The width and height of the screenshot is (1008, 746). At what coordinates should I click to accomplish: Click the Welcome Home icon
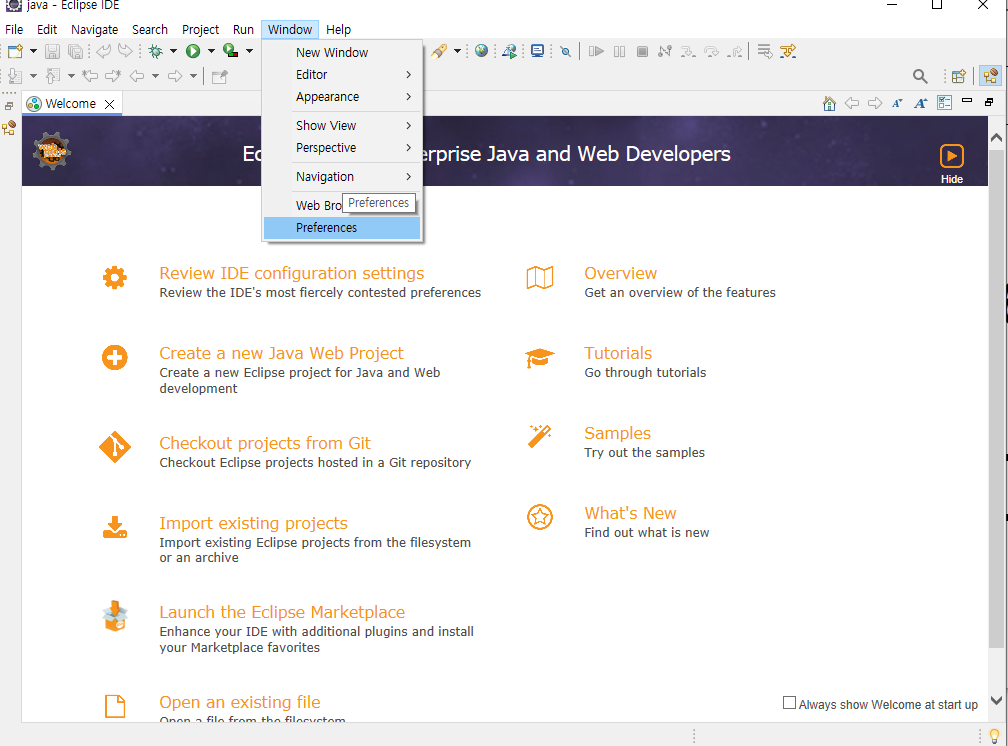[829, 103]
